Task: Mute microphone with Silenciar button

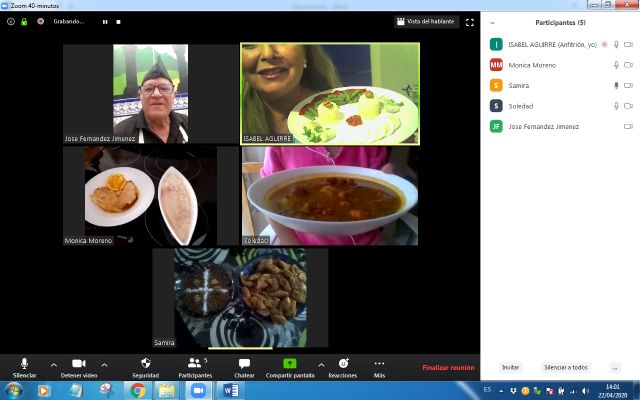Action: (x=24, y=364)
